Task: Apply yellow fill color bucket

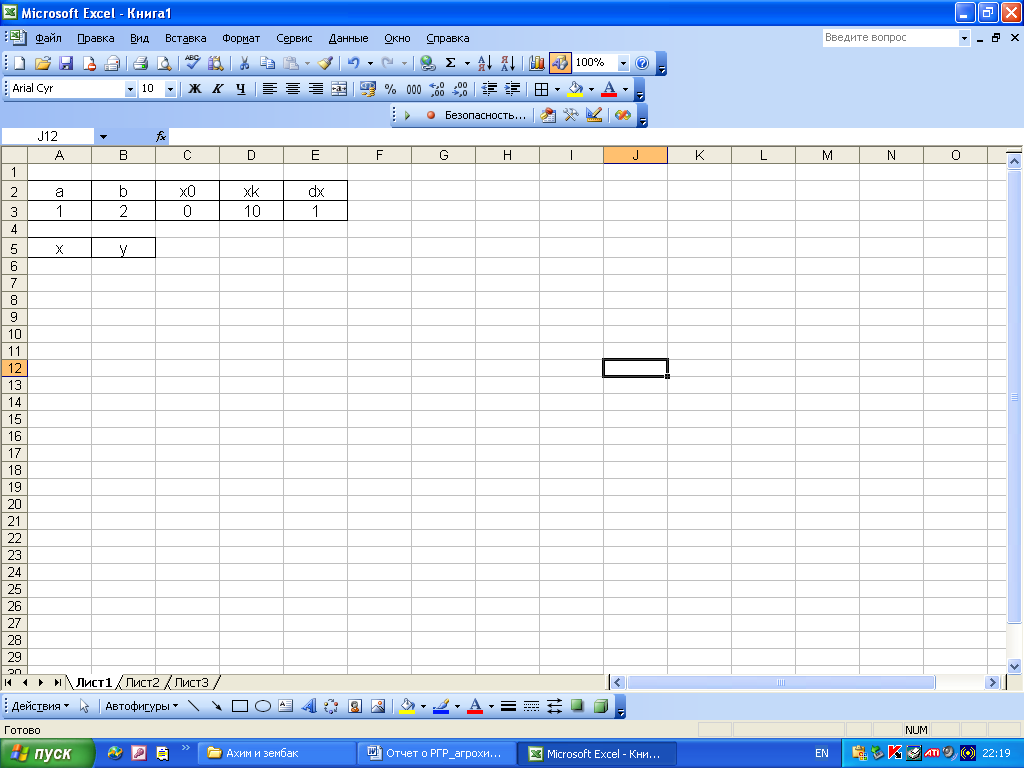Action: pyautogui.click(x=575, y=89)
